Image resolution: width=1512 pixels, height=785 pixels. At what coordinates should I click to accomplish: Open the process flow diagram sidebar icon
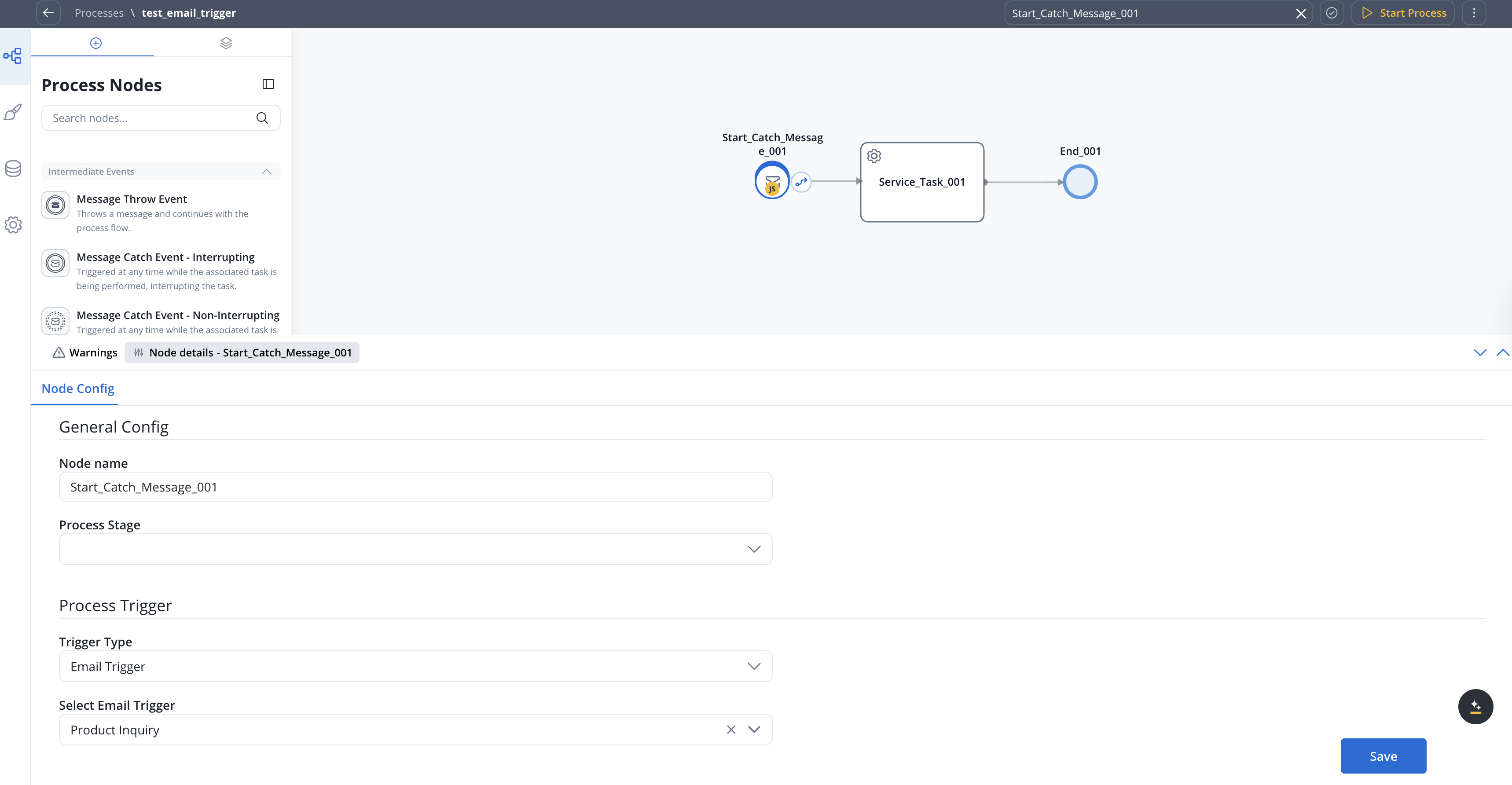[x=13, y=56]
